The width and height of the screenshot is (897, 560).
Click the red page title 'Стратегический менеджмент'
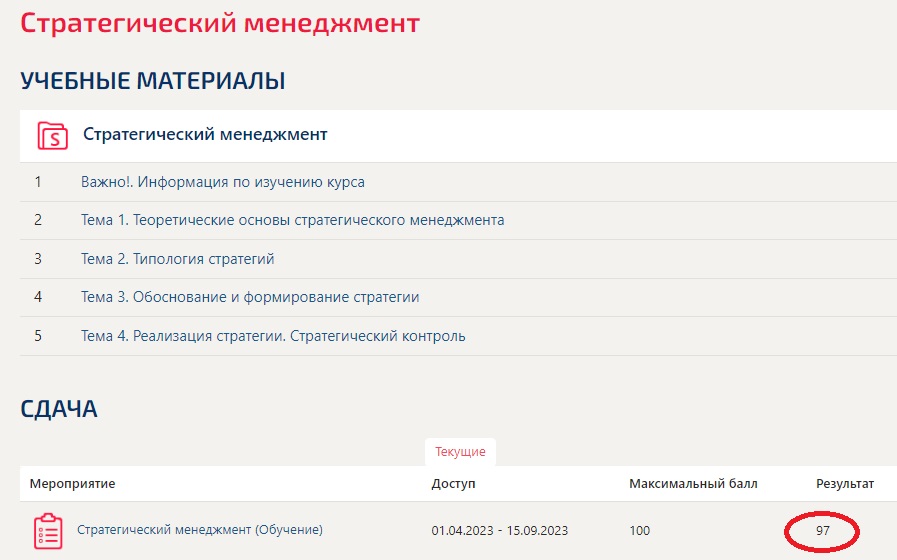point(220,24)
